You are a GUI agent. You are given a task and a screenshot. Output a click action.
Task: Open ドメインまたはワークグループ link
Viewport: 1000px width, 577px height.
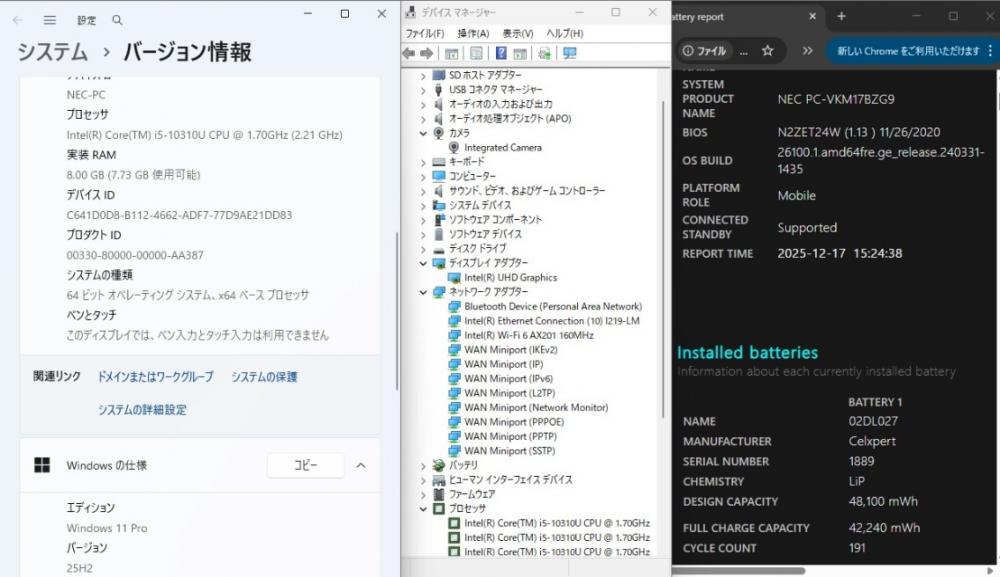pyautogui.click(x=155, y=377)
